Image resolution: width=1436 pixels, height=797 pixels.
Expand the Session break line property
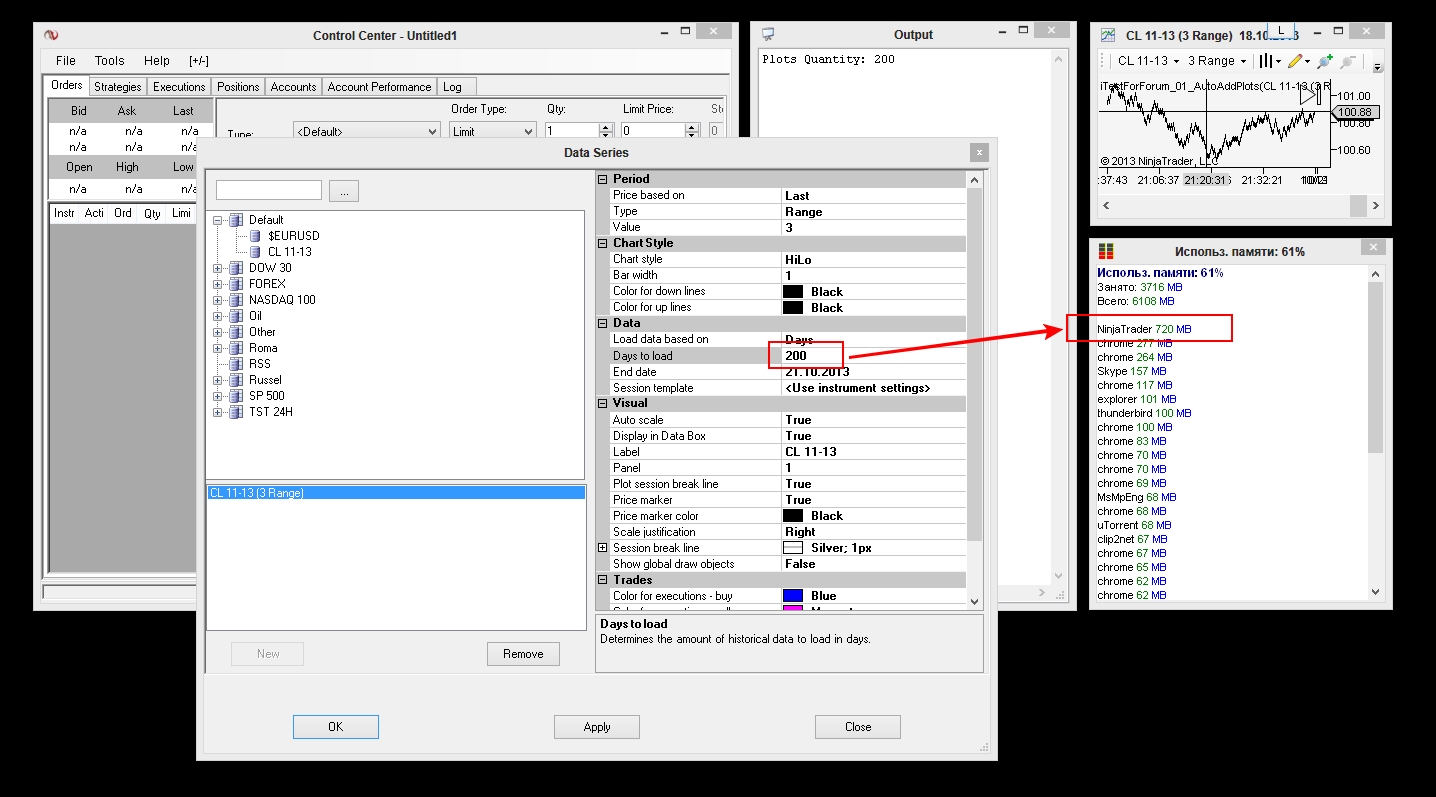click(x=603, y=548)
